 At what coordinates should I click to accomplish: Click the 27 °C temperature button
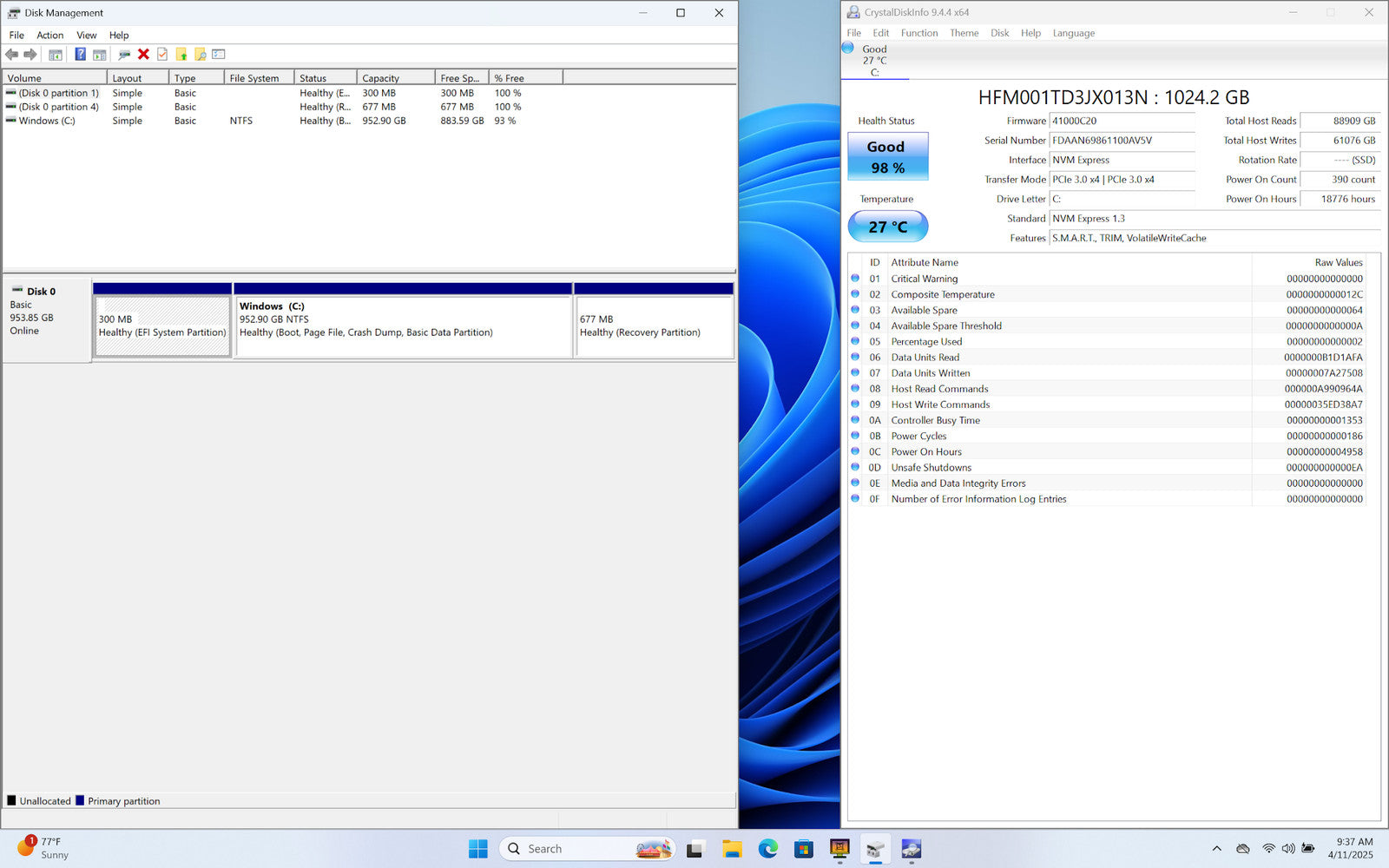pos(887,227)
